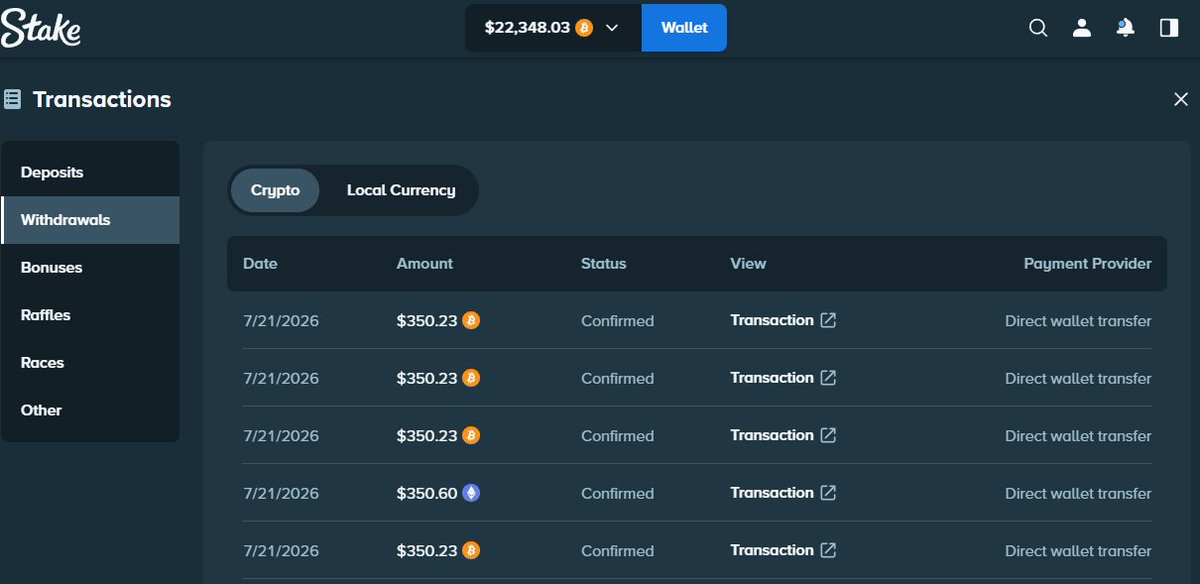Click the Date column header
Image resolution: width=1200 pixels, height=584 pixels.
[x=260, y=264]
